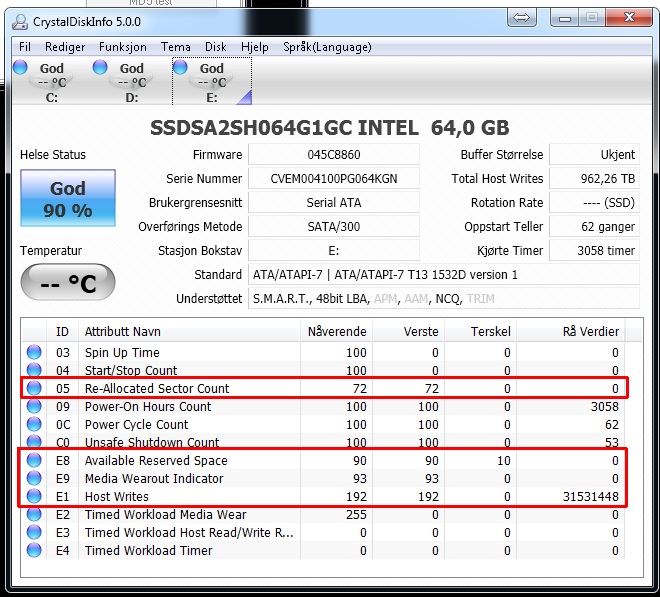Image resolution: width=660 pixels, height=597 pixels.
Task: Open the Fil menu
Action: pyautogui.click(x=25, y=47)
